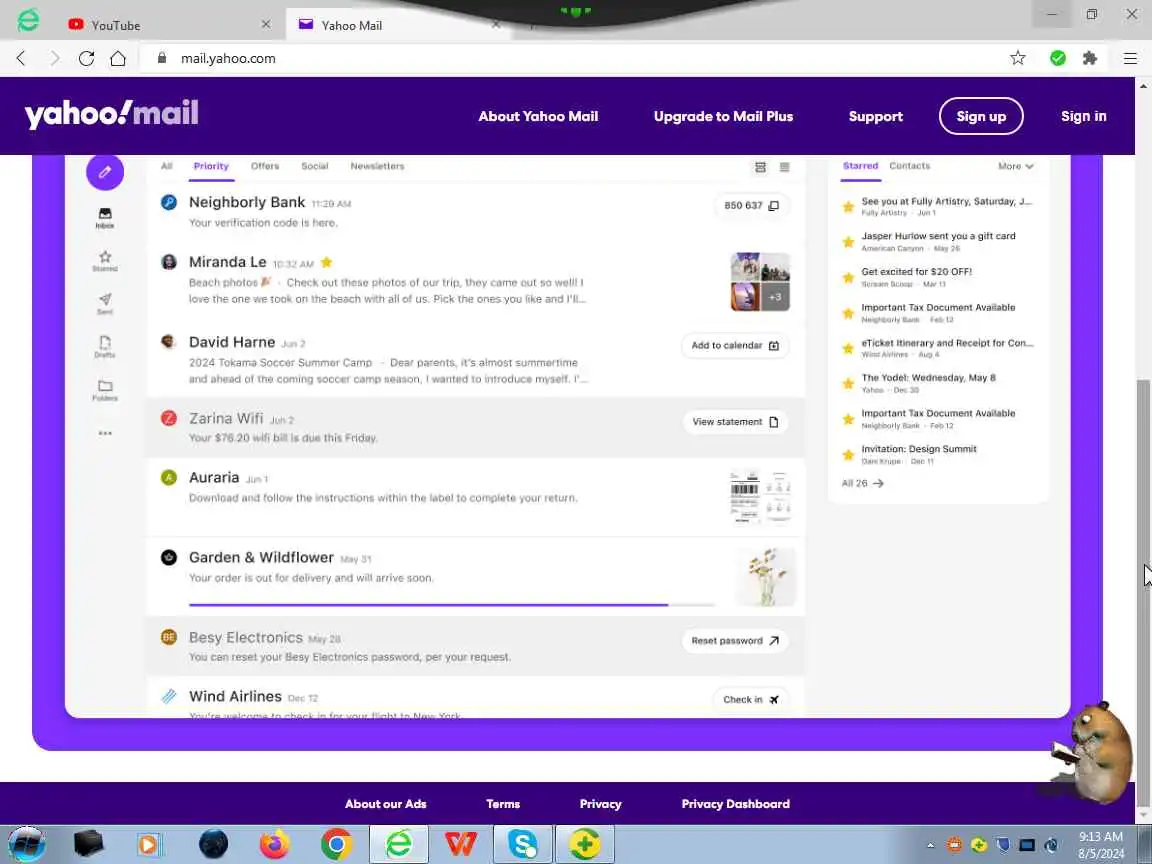1152x864 pixels.
Task: Open the Terms footer link
Action: [503, 804]
